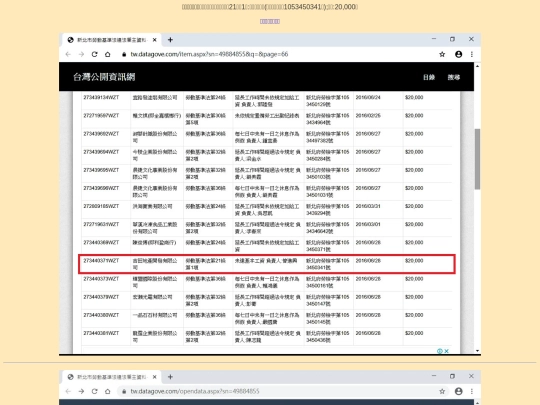Click the date cell 2016/06/24
This screenshot has height=405, width=540.
point(368,97)
